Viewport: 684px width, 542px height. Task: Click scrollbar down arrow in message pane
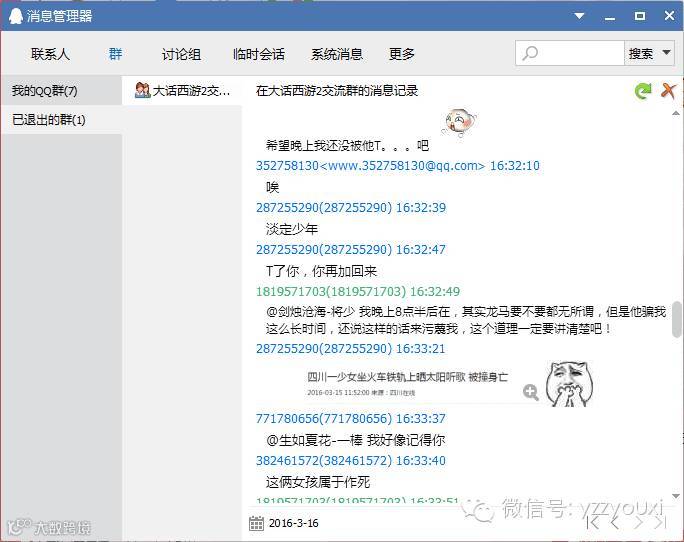click(x=676, y=496)
